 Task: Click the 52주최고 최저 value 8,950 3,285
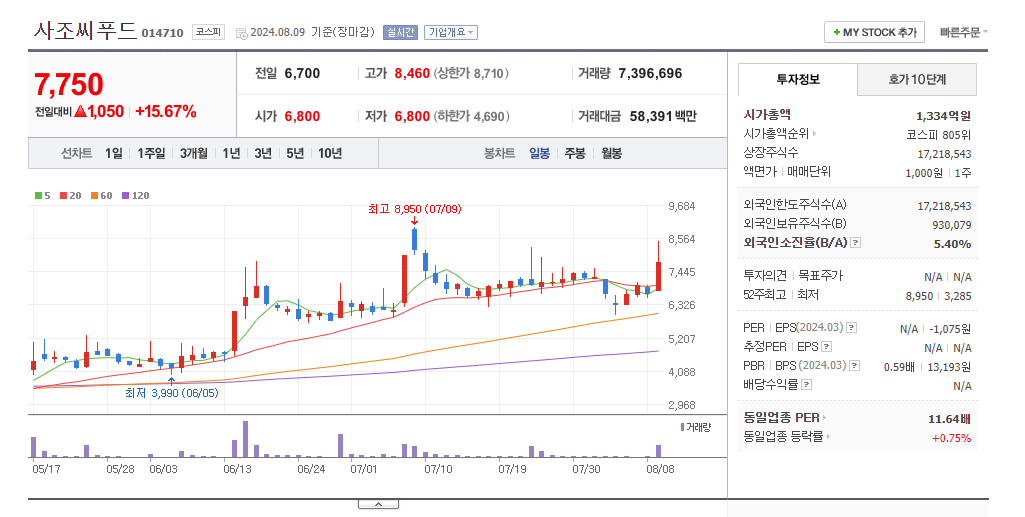(x=938, y=296)
